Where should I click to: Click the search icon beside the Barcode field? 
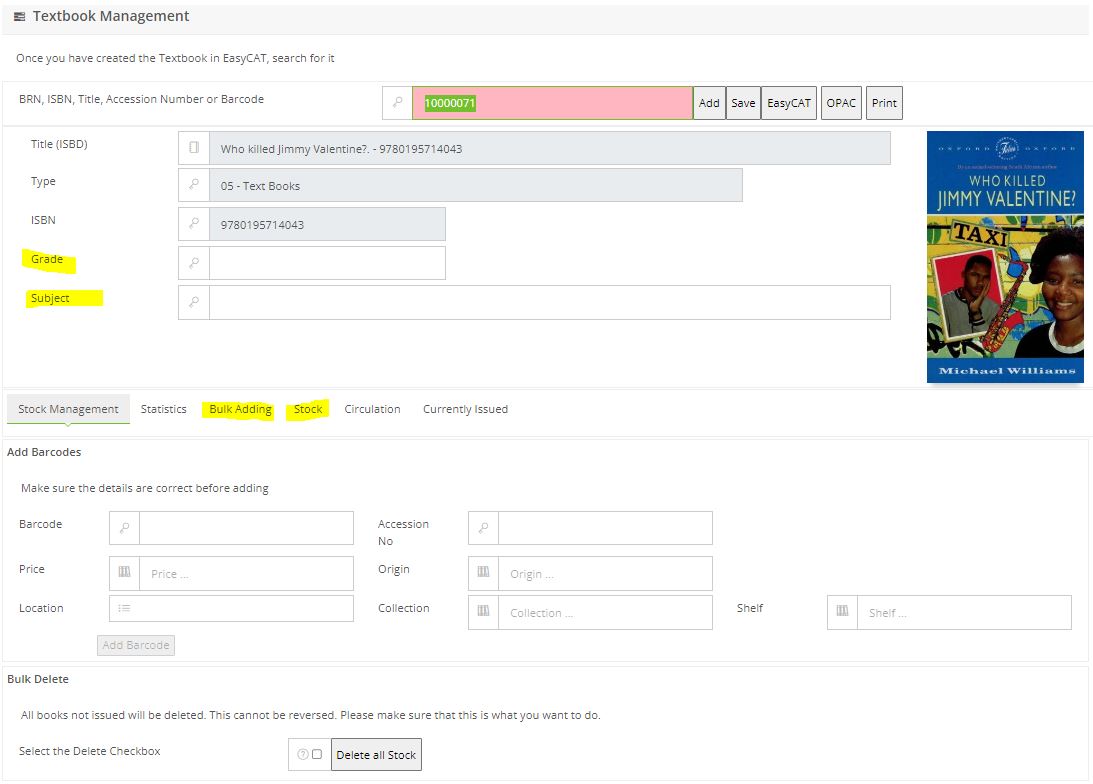[x=124, y=528]
